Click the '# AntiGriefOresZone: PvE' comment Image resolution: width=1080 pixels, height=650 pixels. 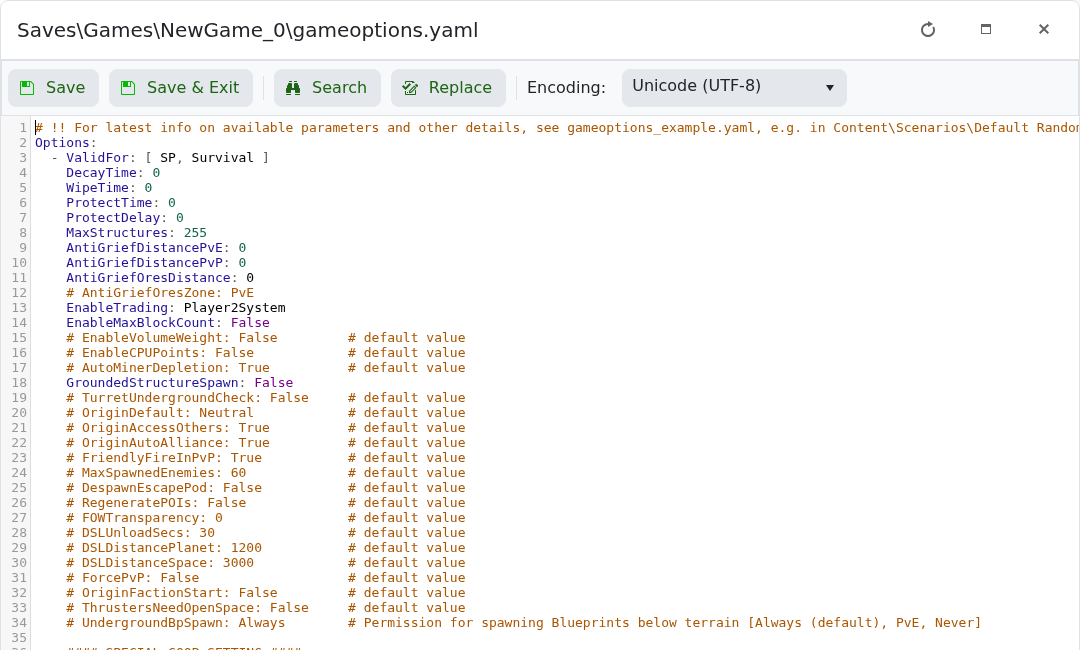coord(160,293)
